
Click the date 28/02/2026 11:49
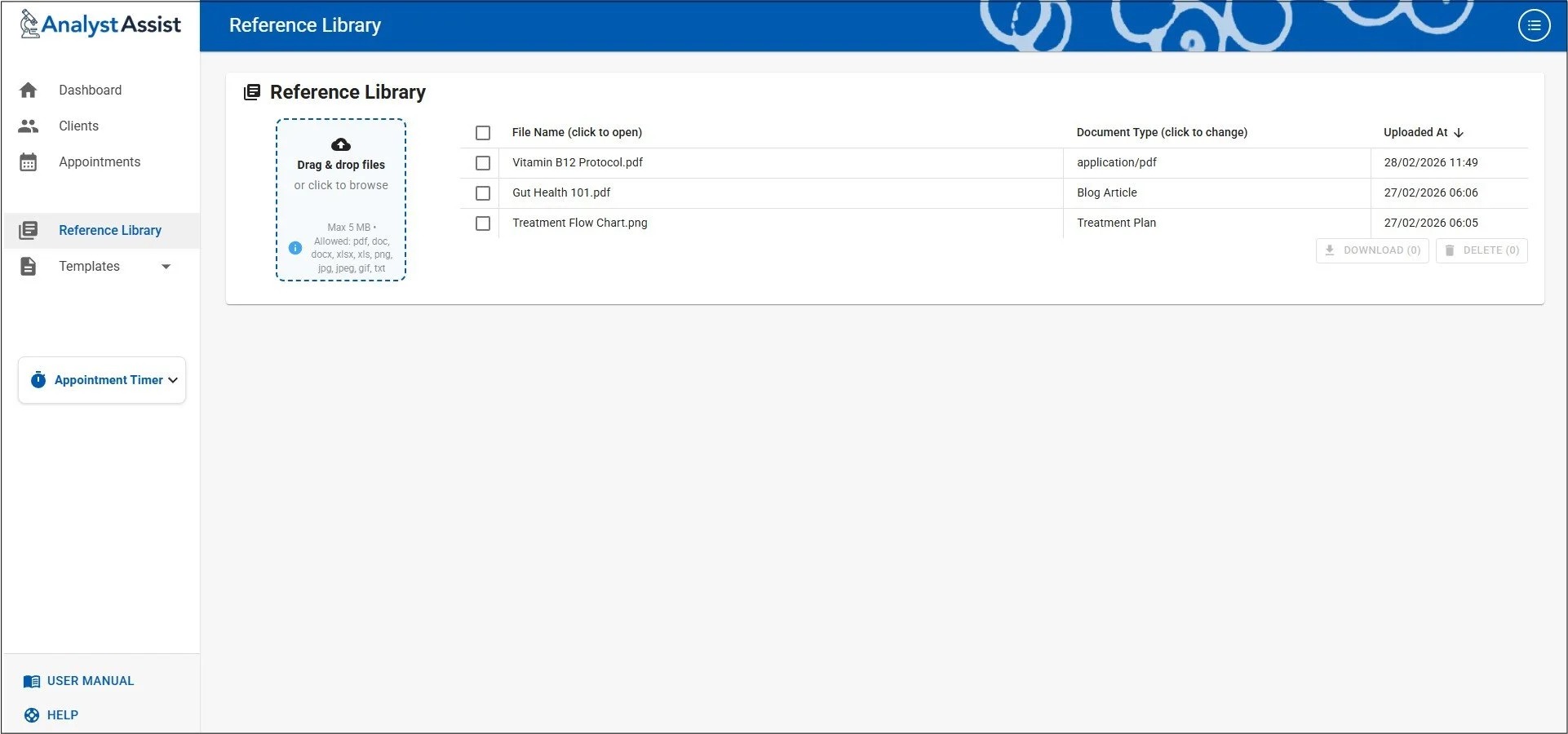[1431, 162]
